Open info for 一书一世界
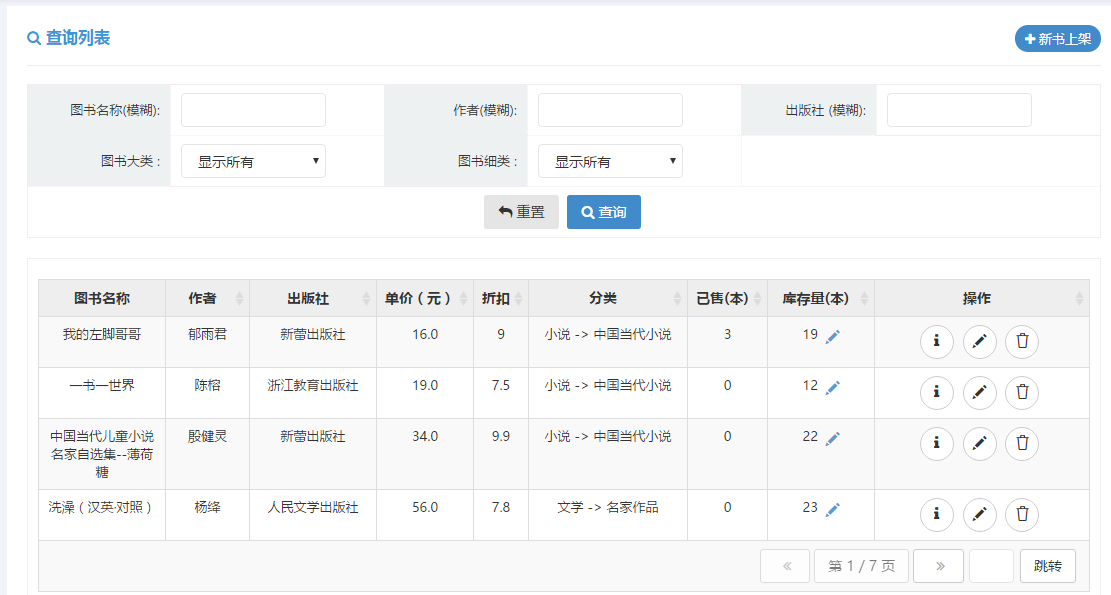Viewport: 1111px width, 595px height. 937,392
